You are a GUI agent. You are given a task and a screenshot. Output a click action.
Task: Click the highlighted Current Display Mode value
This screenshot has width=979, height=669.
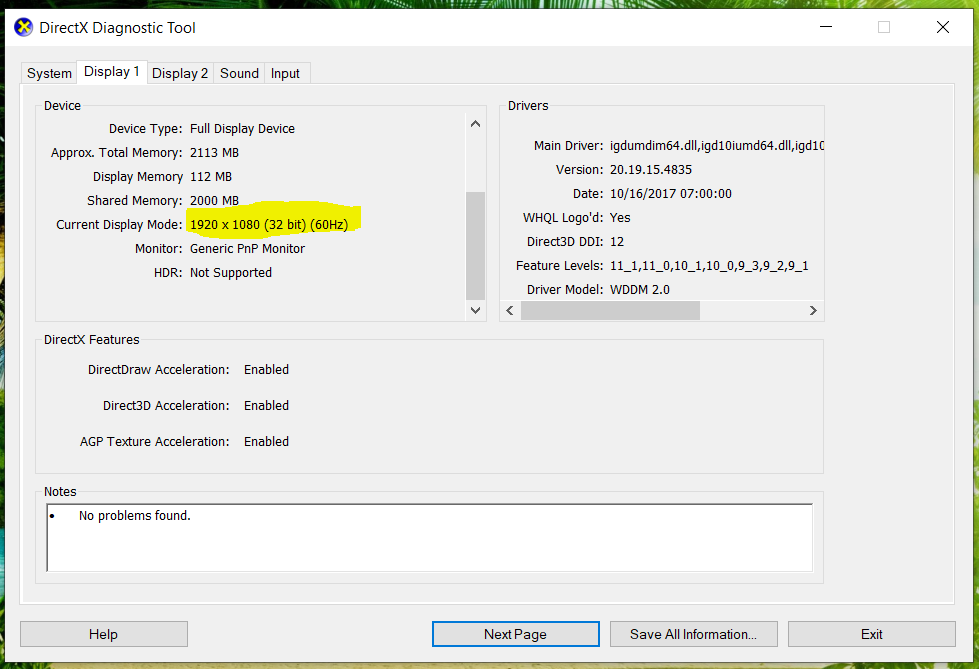tap(269, 225)
